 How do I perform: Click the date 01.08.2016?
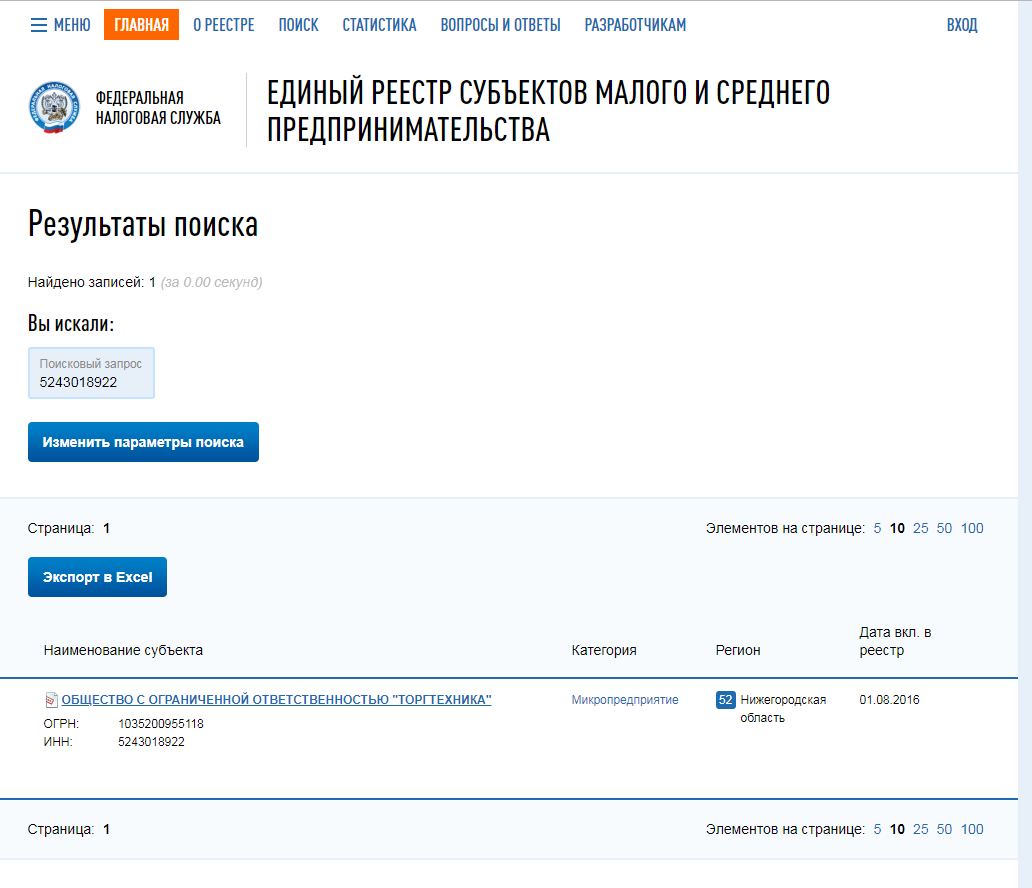pos(889,700)
